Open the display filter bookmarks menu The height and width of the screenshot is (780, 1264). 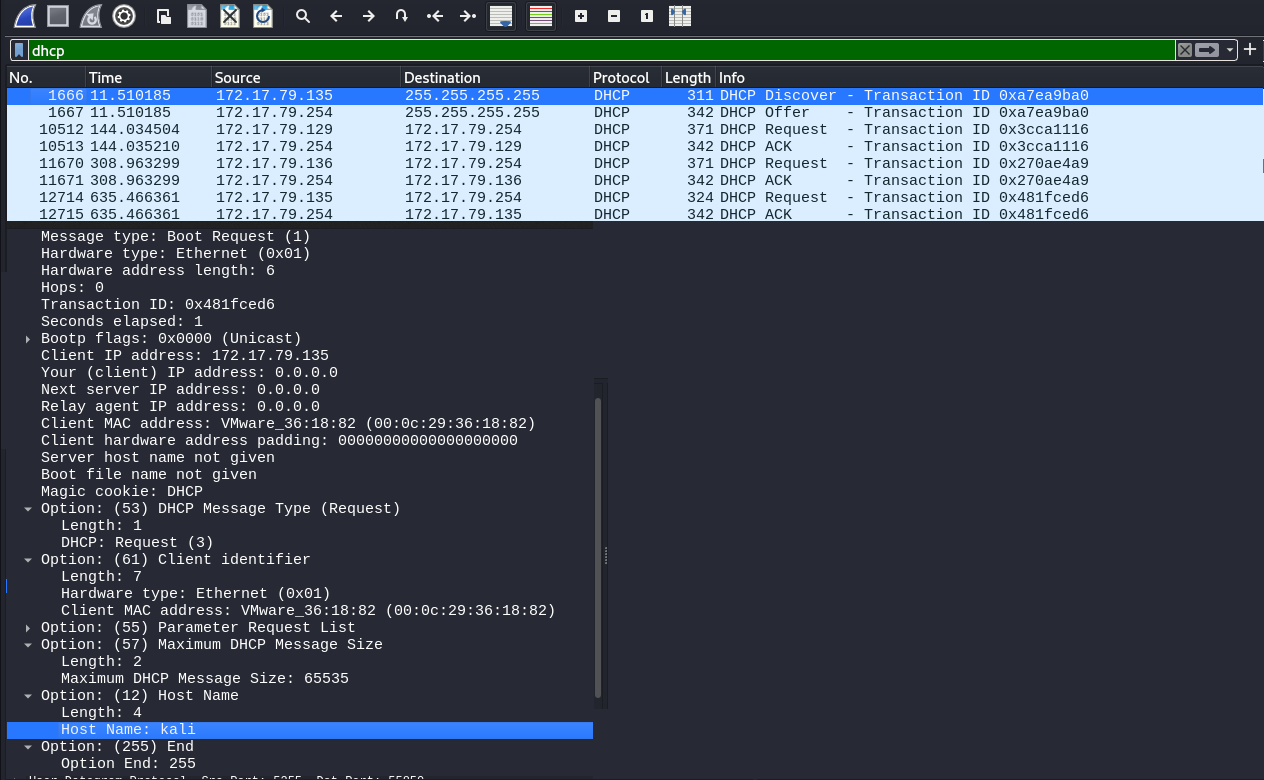[19, 50]
